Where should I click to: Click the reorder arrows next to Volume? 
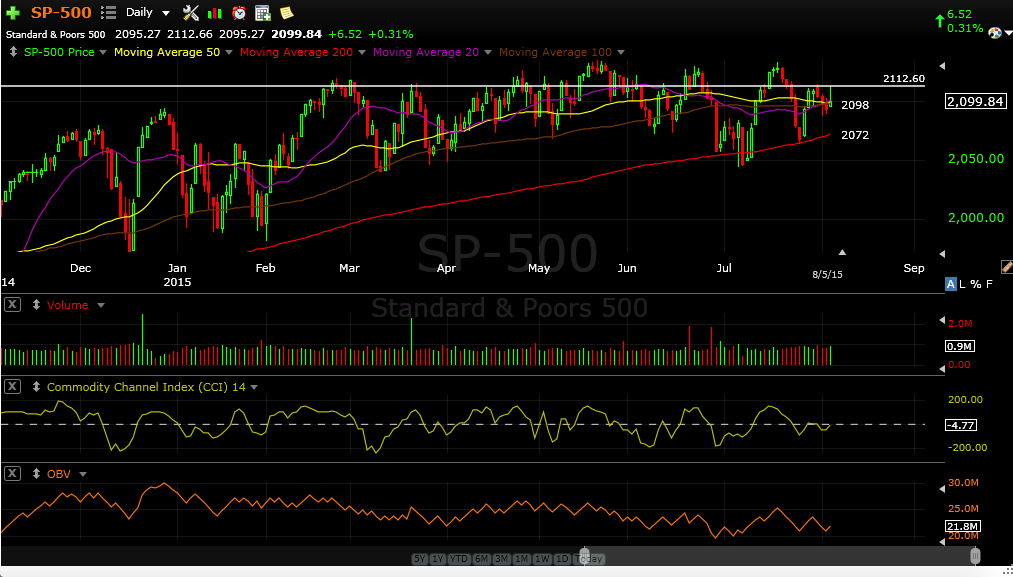pyautogui.click(x=37, y=305)
